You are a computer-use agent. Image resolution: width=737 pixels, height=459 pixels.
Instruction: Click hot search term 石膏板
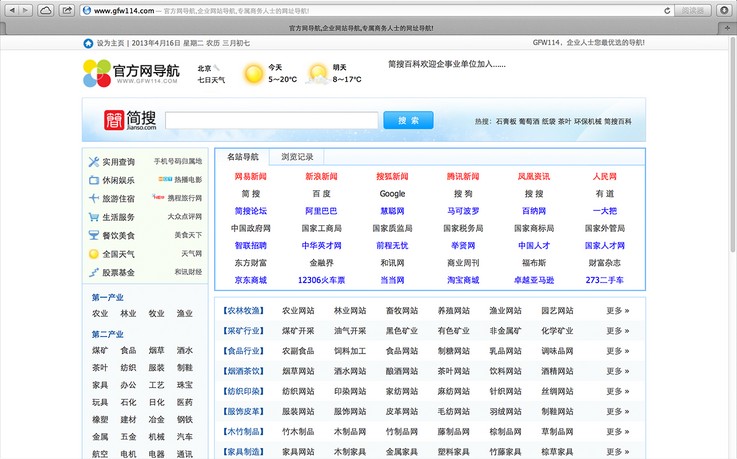pos(506,121)
